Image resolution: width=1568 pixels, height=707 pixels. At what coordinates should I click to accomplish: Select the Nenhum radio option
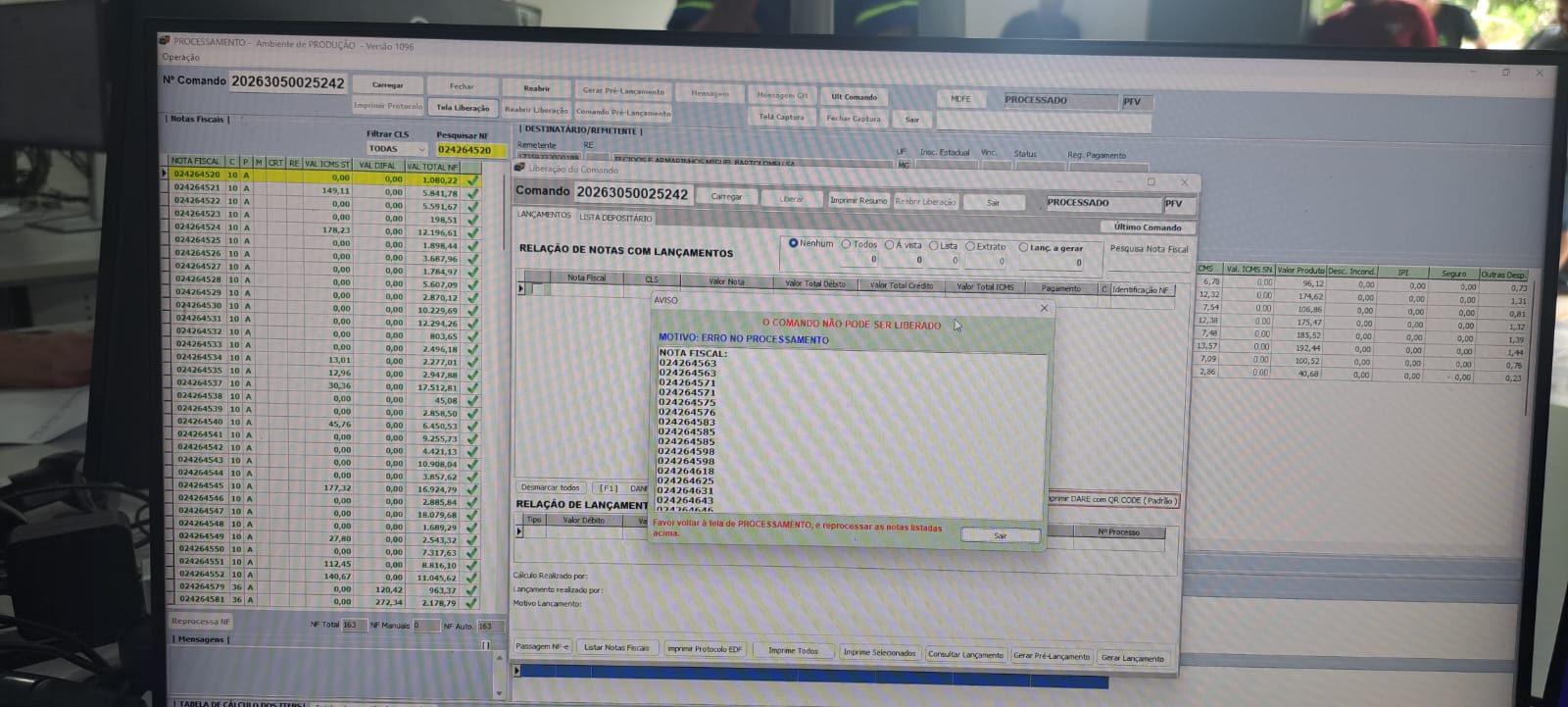[794, 243]
